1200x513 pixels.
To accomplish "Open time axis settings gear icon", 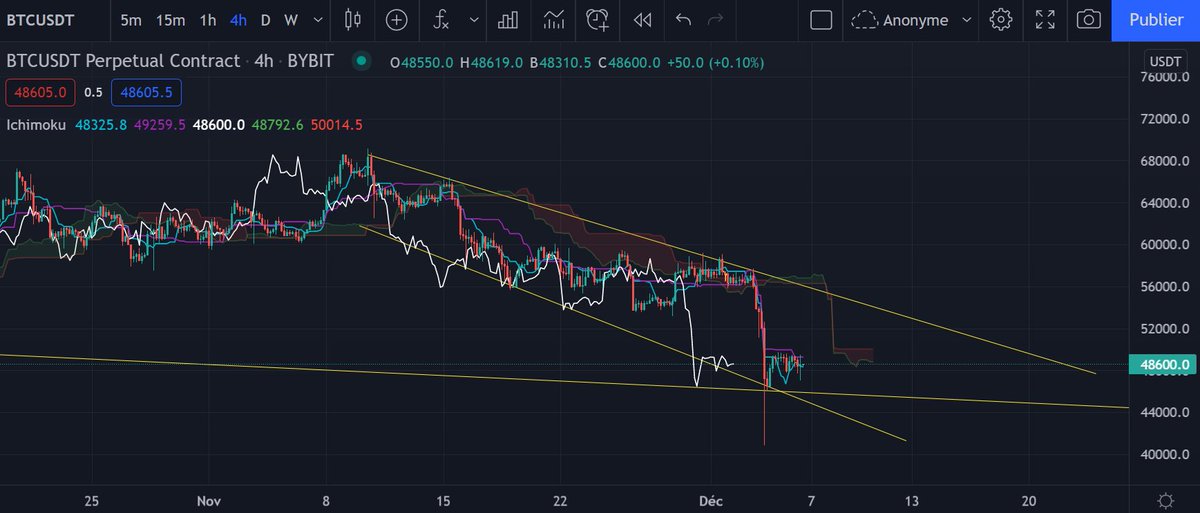I will [x=1165, y=500].
